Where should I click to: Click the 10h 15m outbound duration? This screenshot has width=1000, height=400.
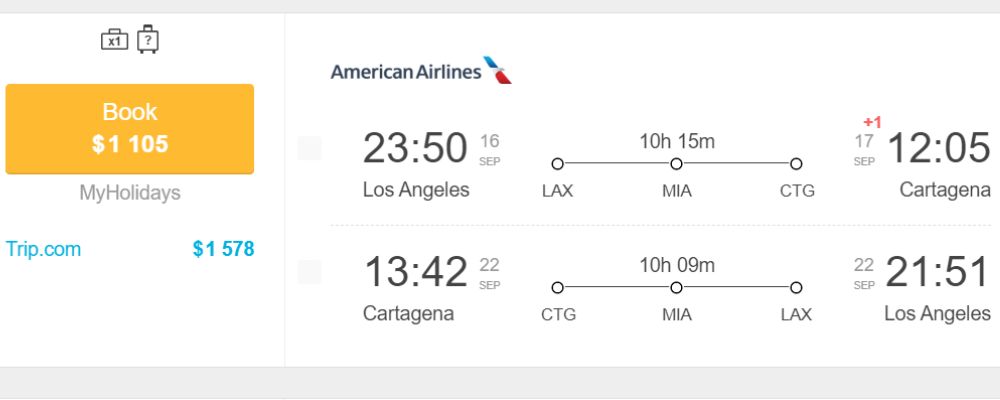tap(677, 141)
